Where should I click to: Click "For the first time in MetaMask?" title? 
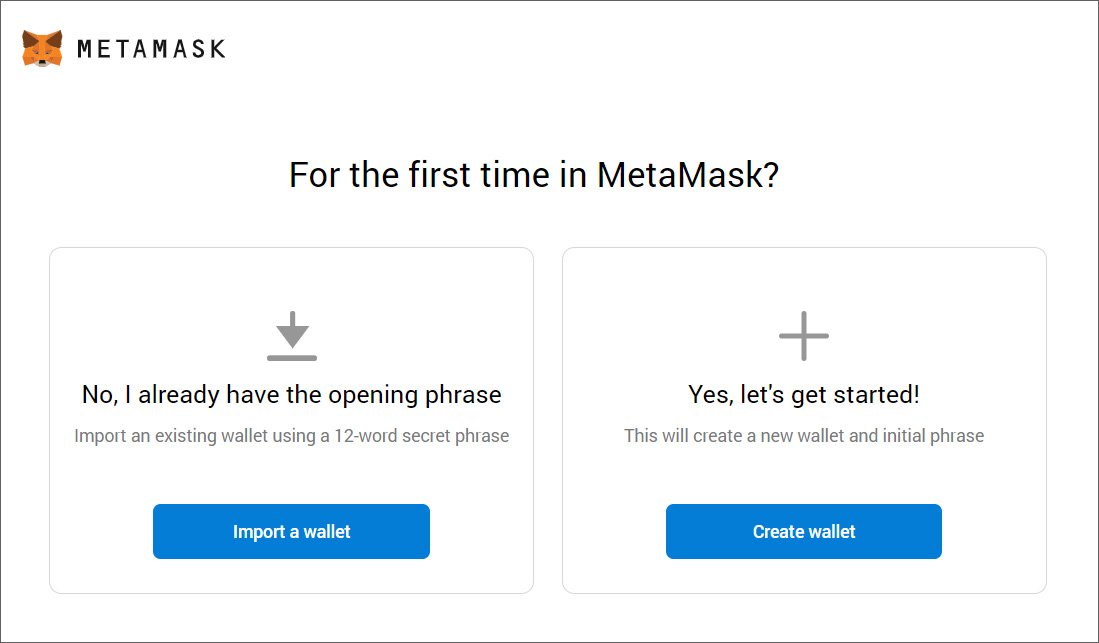(x=534, y=175)
